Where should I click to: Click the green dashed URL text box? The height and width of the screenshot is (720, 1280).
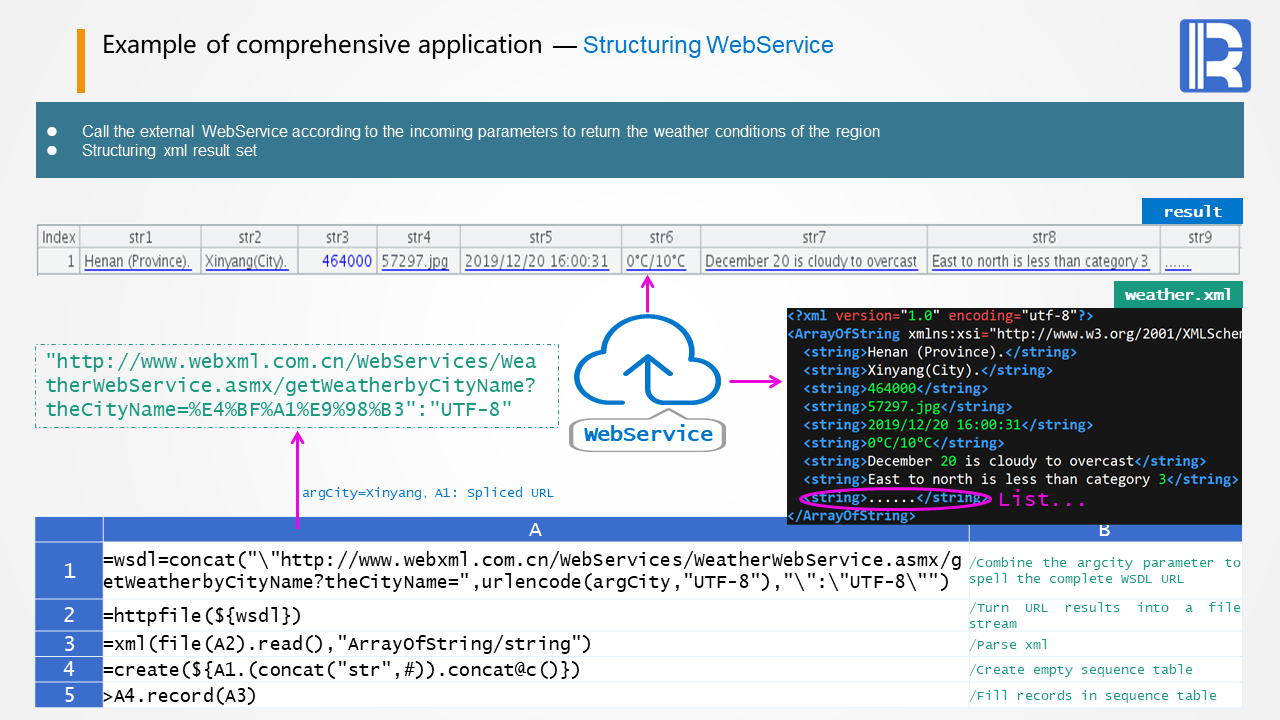pos(297,386)
